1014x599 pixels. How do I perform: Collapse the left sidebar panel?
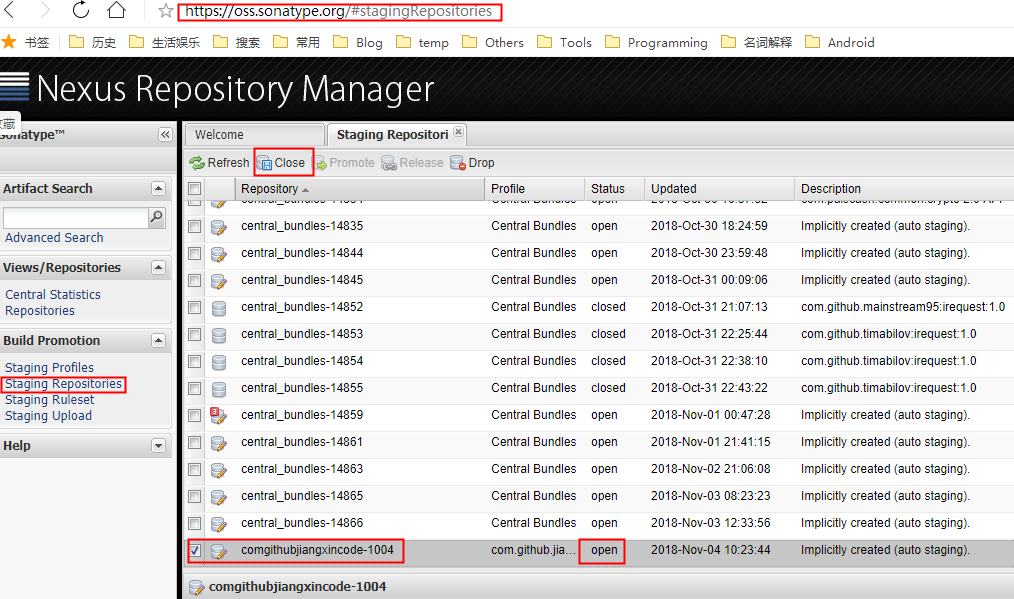coord(165,135)
